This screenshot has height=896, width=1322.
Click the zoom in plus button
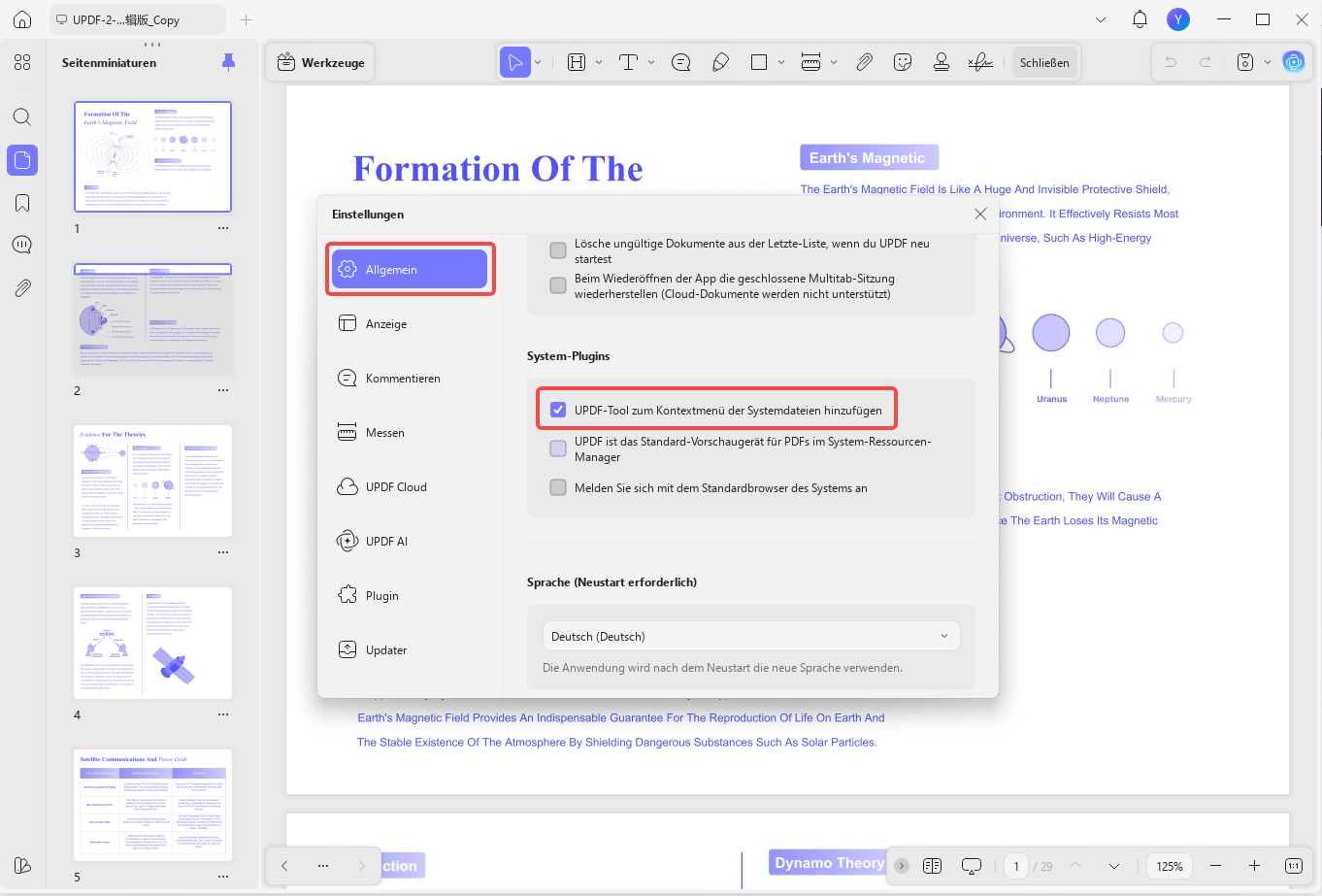click(1254, 865)
